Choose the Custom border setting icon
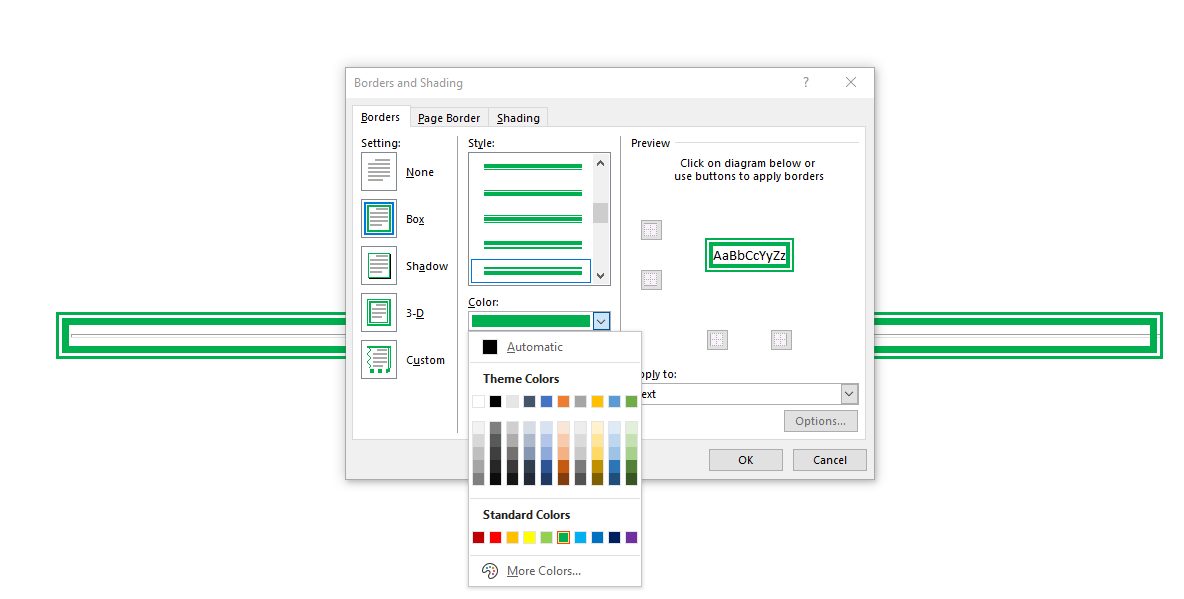 point(379,360)
